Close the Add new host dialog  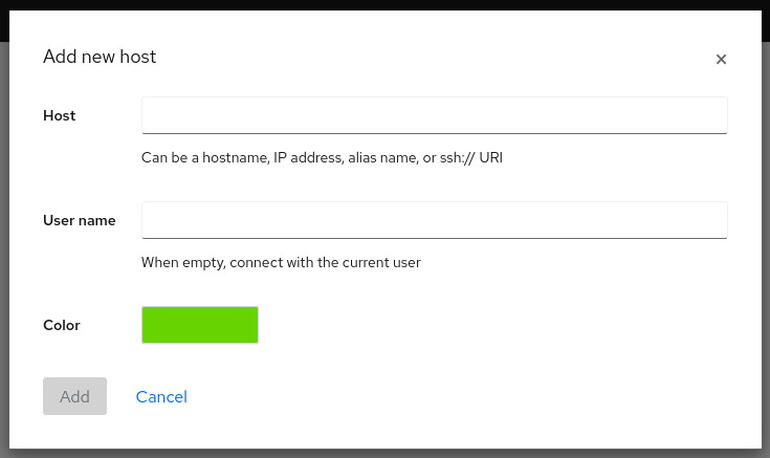coord(720,59)
